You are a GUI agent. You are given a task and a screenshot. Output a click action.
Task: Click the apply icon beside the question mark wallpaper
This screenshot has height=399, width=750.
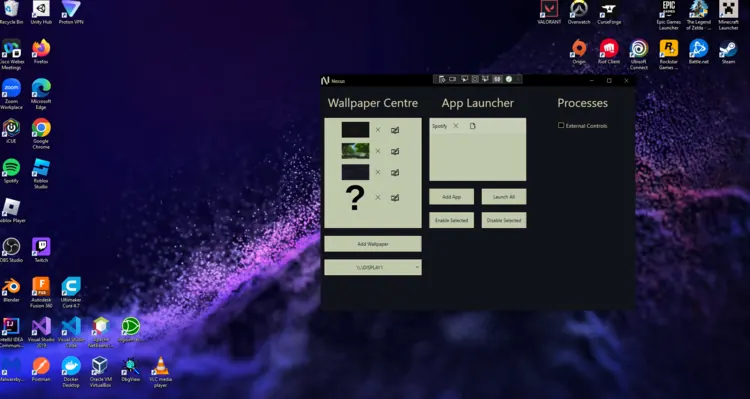coord(395,198)
